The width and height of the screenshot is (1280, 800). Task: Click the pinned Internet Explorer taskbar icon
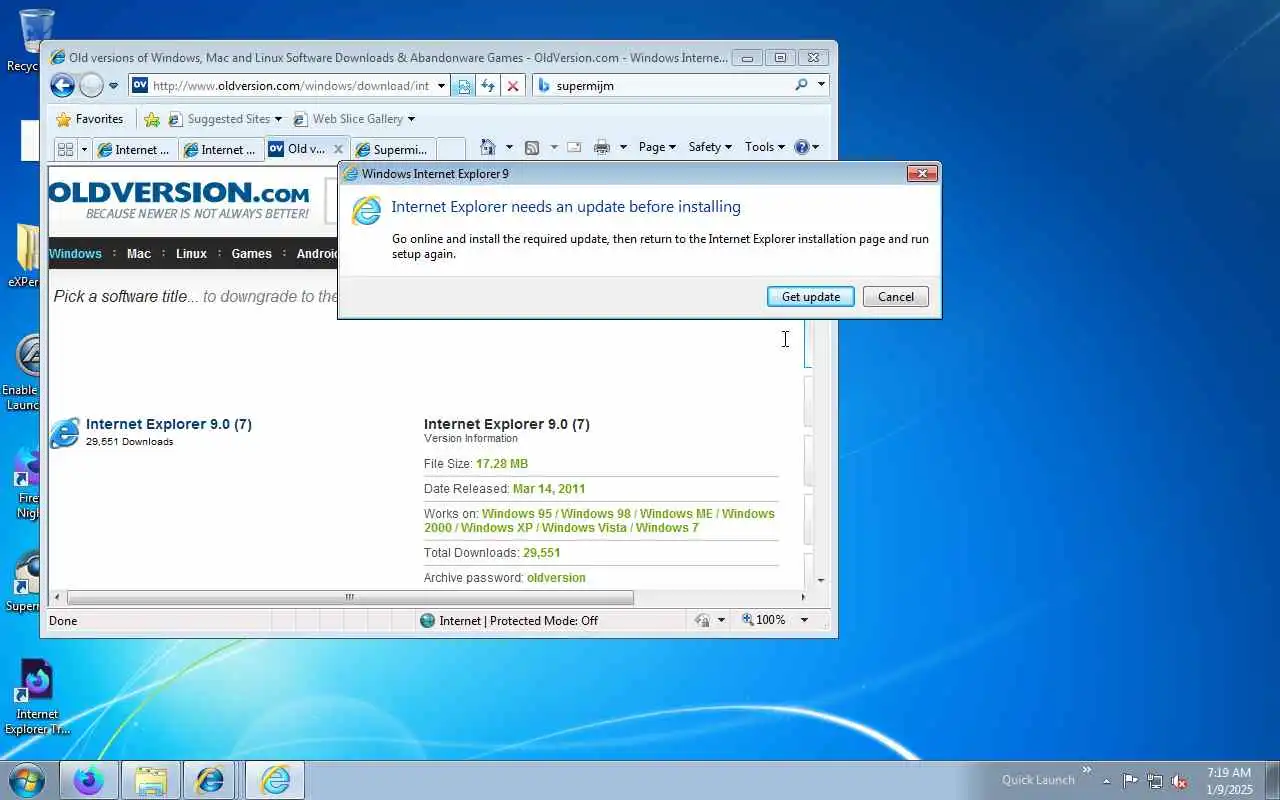[210, 780]
